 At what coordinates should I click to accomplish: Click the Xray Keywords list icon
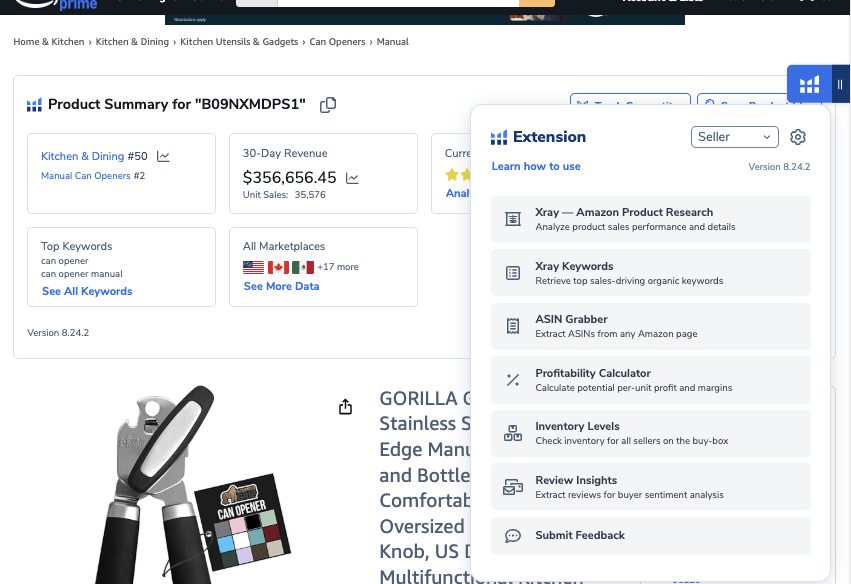click(x=513, y=273)
